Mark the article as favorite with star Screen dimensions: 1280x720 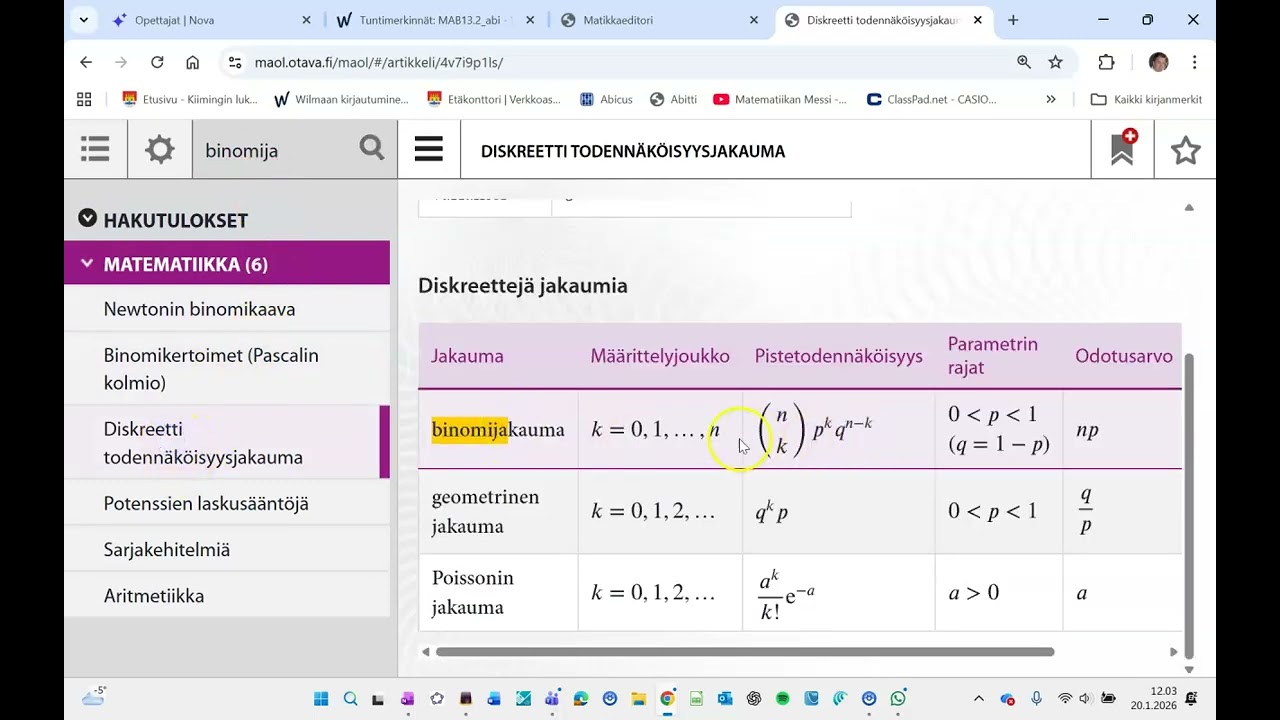tap(1185, 151)
